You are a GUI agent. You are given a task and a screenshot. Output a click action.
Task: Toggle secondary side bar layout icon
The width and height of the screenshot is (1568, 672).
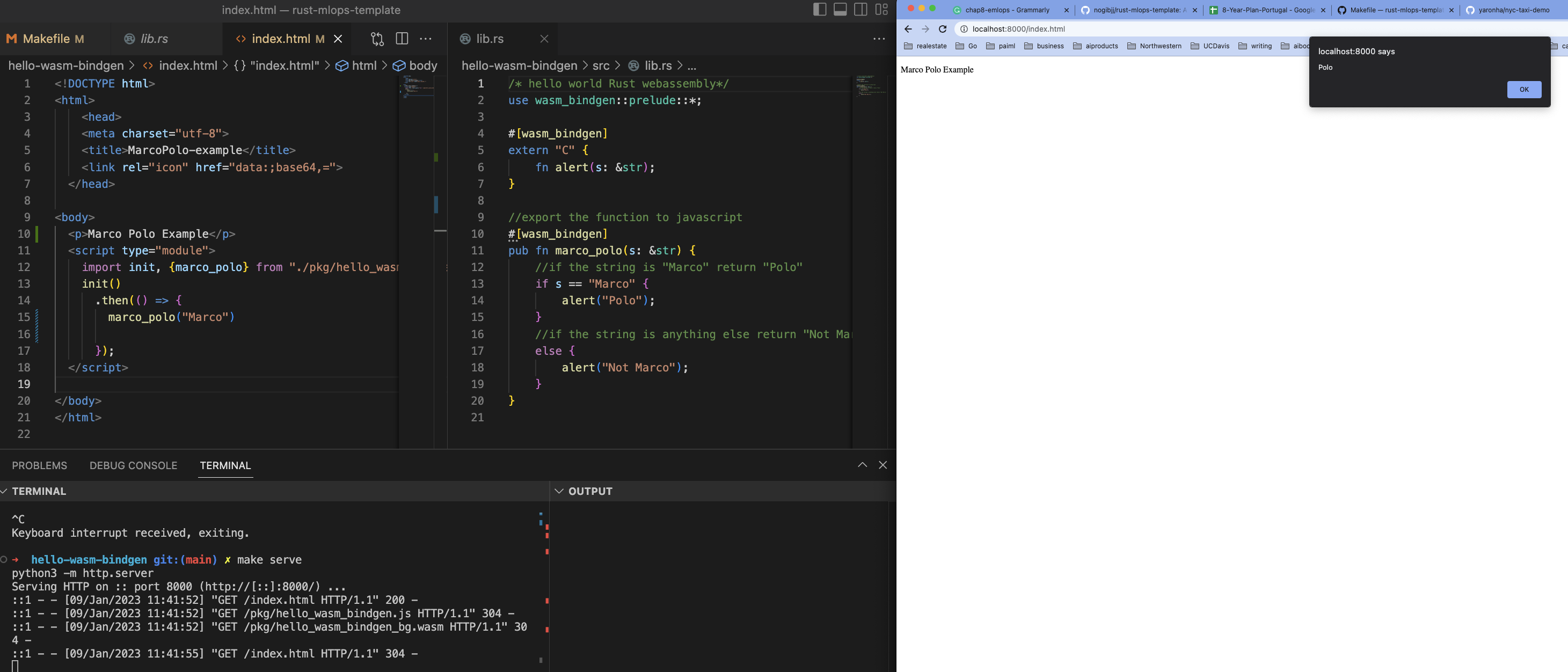(x=860, y=9)
